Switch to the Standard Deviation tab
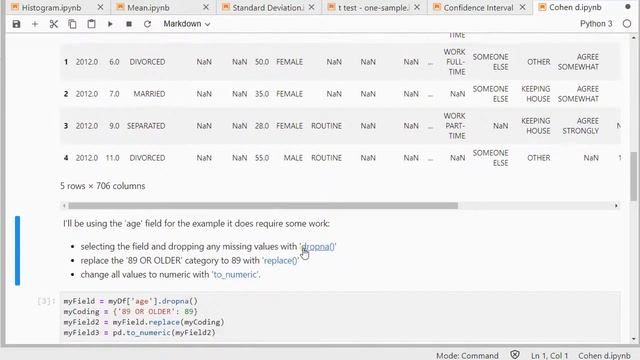The width and height of the screenshot is (640, 360). click(268, 7)
